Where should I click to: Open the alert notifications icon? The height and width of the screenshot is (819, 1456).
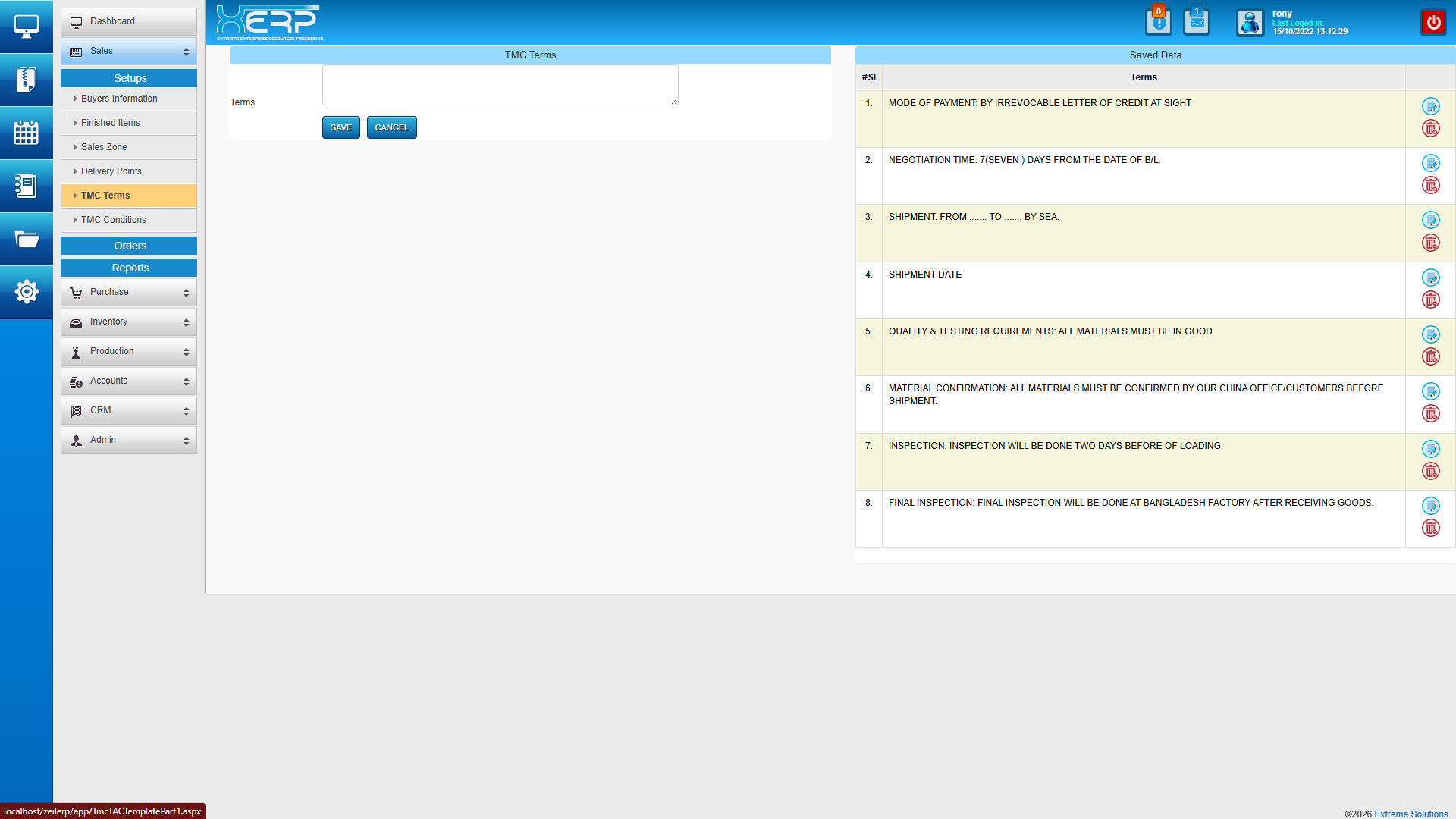click(x=1158, y=22)
